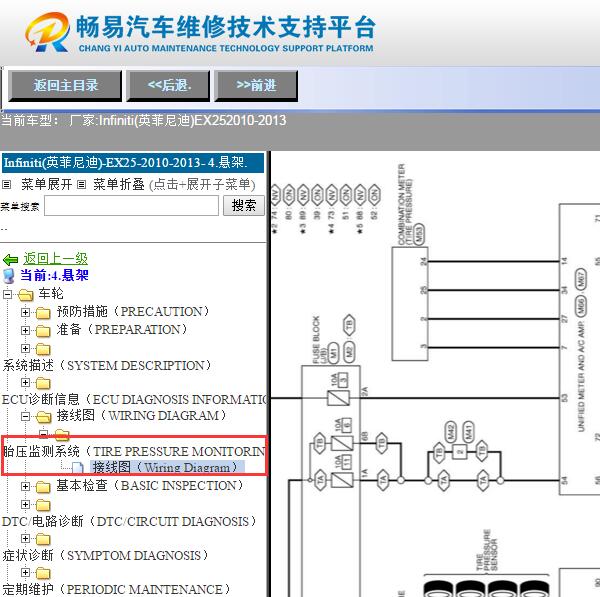The height and width of the screenshot is (597, 600).
Task: Click the folder icon above 症状诊断
Action: 43,539
